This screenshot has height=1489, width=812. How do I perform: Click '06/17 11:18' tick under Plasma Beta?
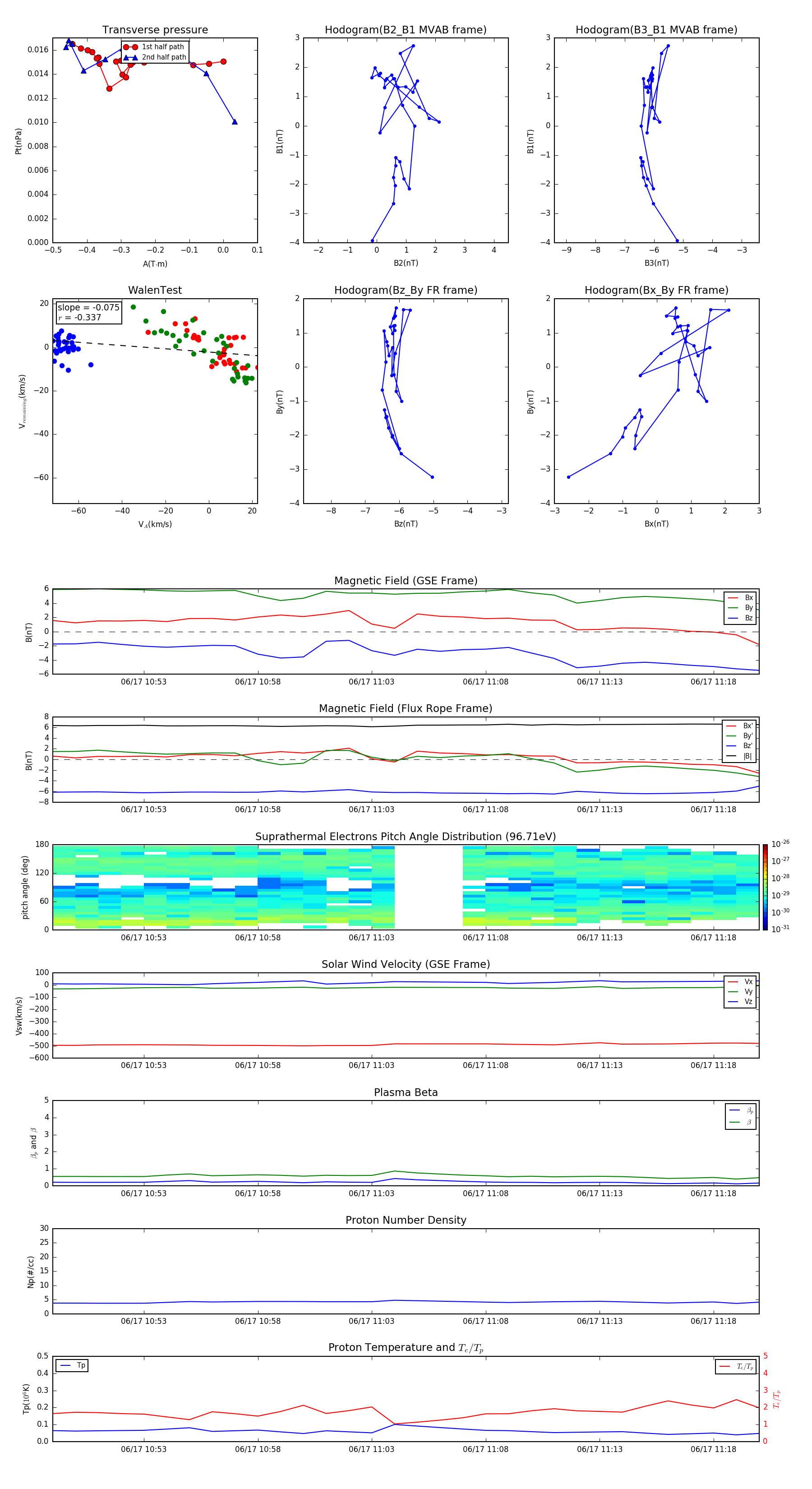pyautogui.click(x=713, y=1193)
